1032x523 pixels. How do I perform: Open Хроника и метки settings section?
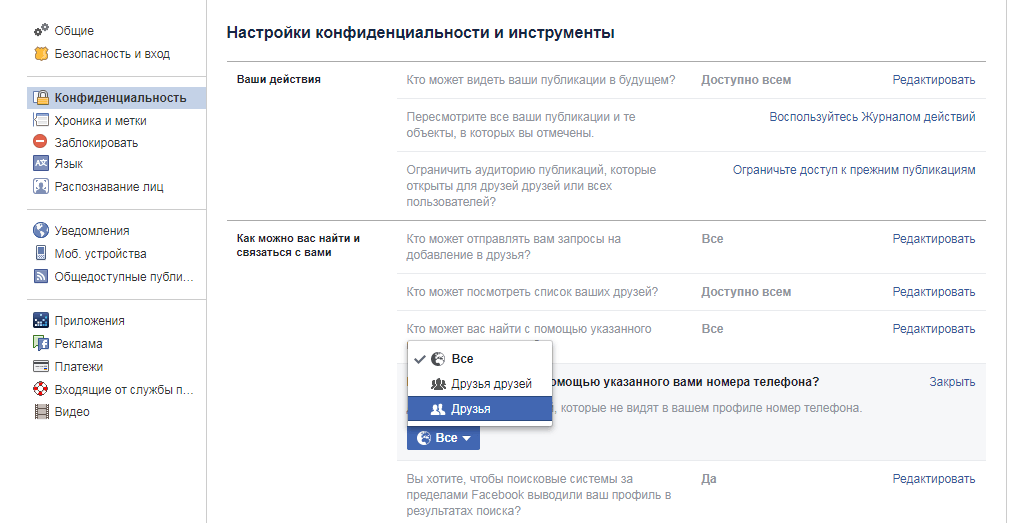click(x=100, y=120)
